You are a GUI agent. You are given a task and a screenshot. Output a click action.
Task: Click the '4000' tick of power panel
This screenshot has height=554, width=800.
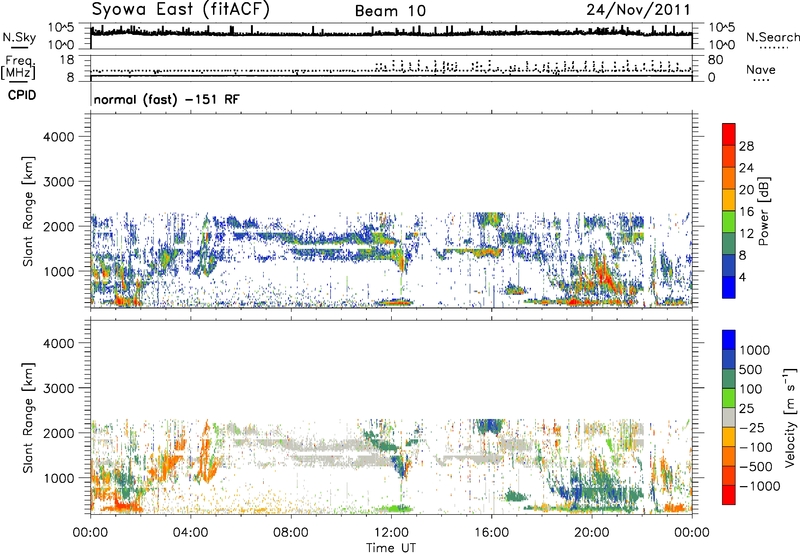click(58, 137)
